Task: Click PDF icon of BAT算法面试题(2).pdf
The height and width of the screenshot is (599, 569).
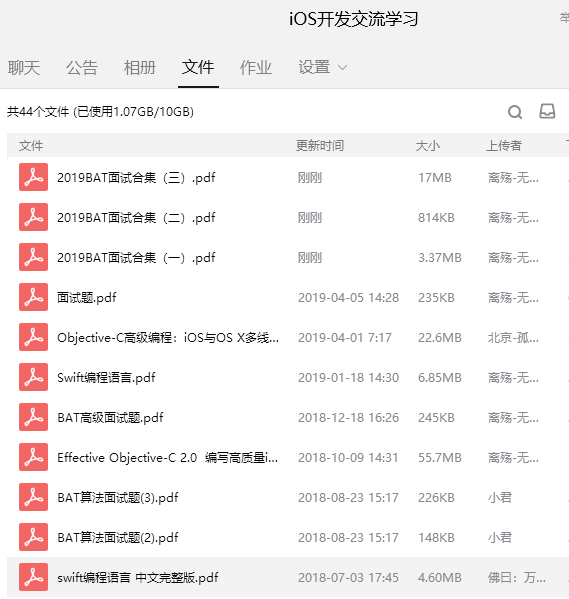Action: pos(34,537)
